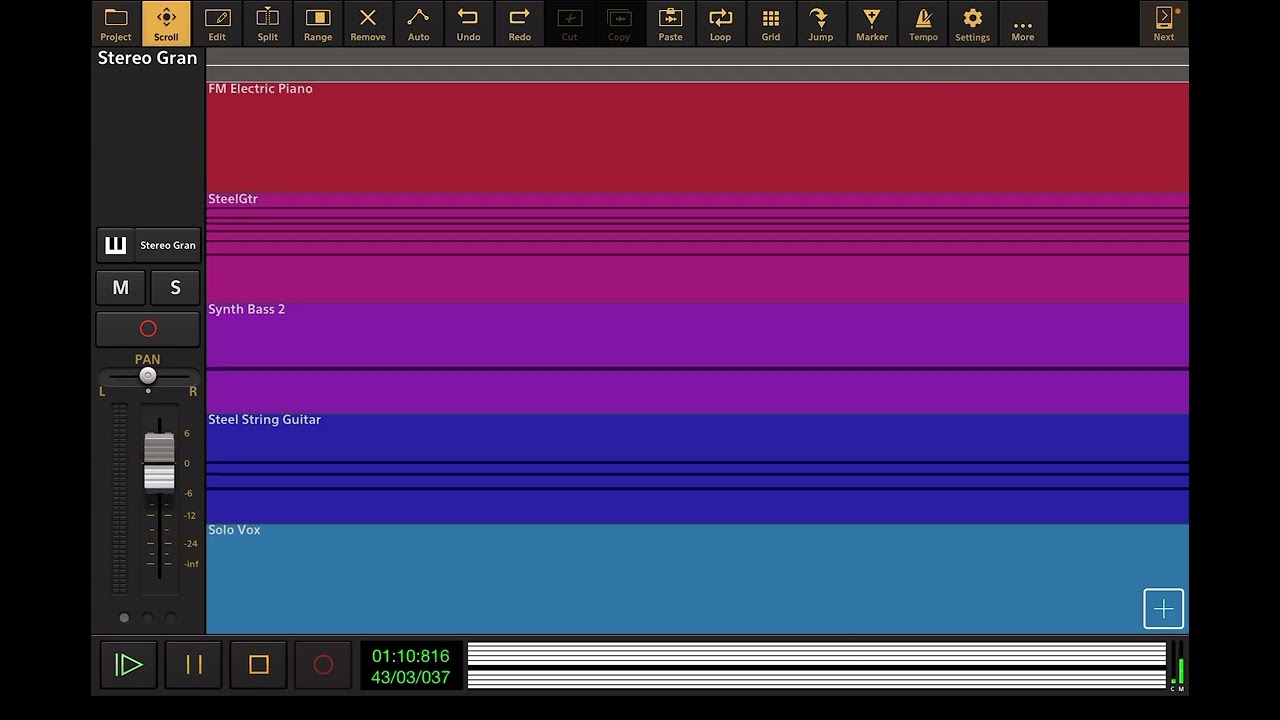The height and width of the screenshot is (720, 1280).
Task: Go to the Next view
Action: (x=1164, y=24)
